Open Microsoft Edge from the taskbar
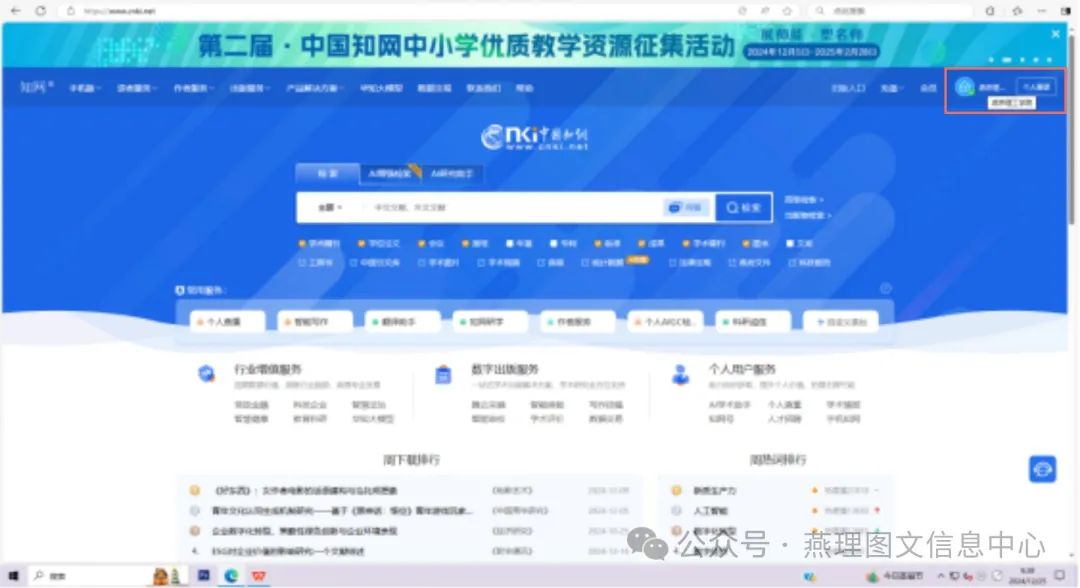This screenshot has height=588, width=1080. point(231,576)
